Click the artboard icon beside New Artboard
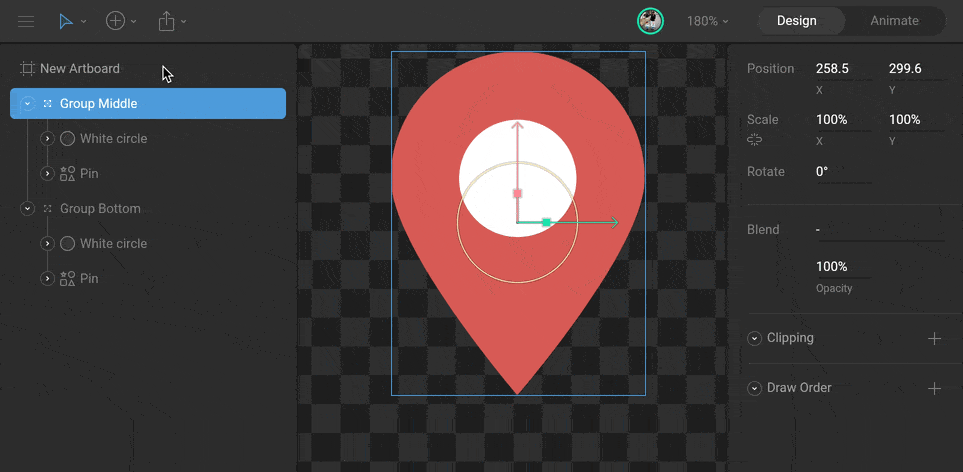 click(27, 69)
